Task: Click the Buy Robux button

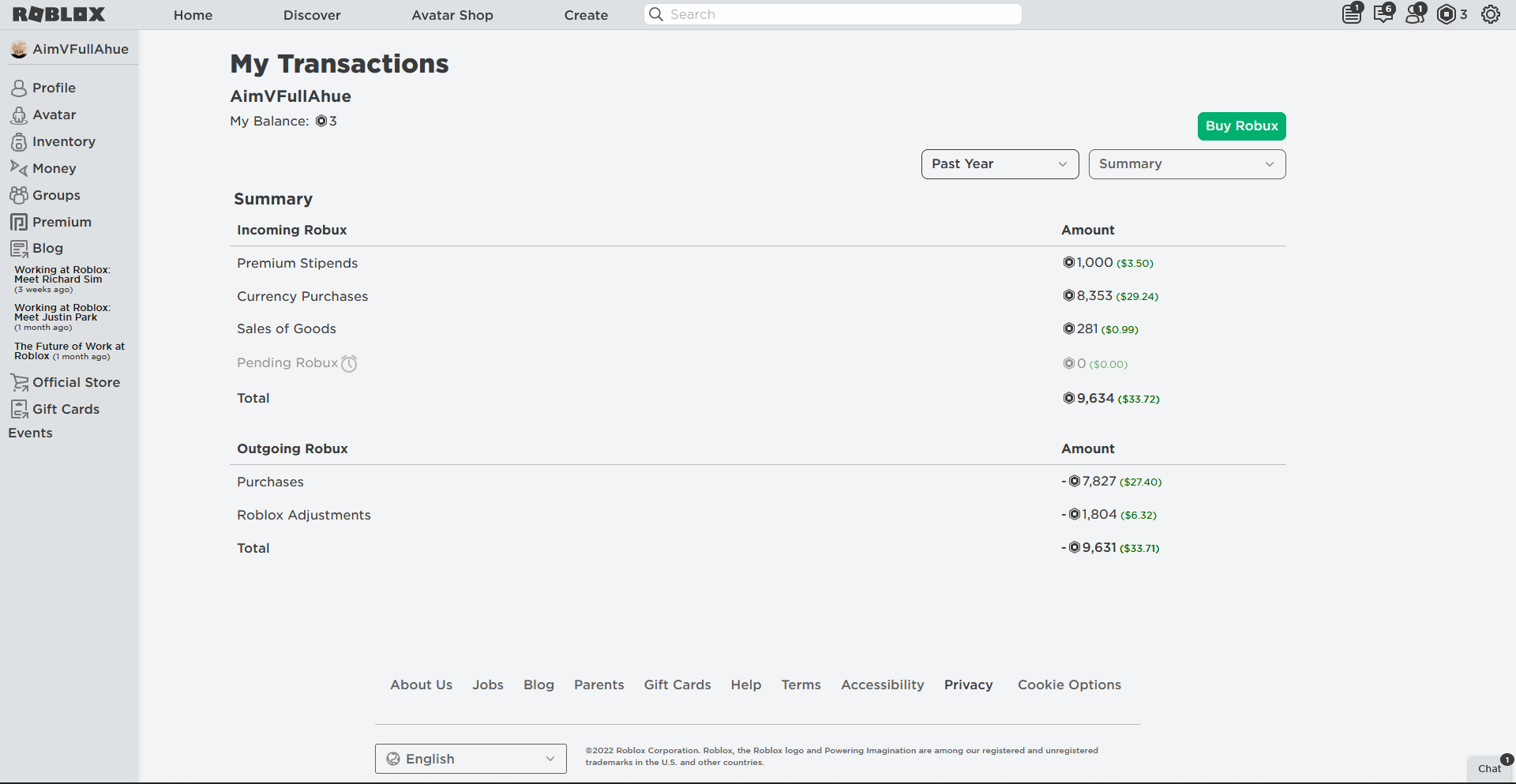Action: pyautogui.click(x=1241, y=126)
